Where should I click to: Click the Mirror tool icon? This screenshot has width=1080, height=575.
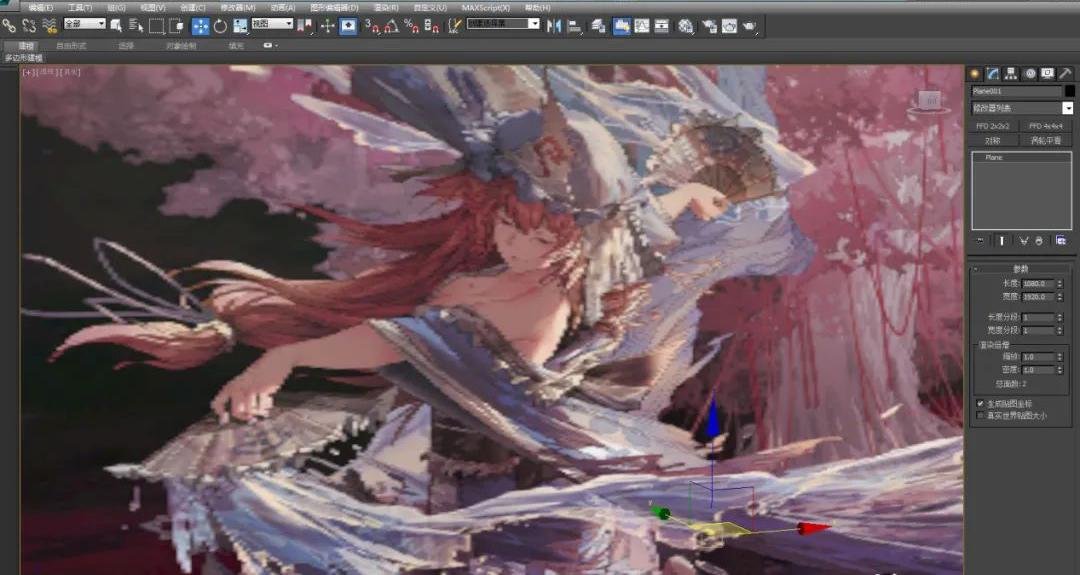554,26
